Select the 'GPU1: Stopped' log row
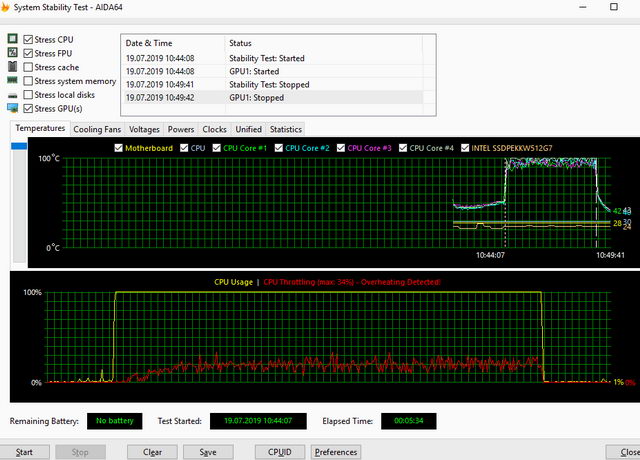 point(272,98)
